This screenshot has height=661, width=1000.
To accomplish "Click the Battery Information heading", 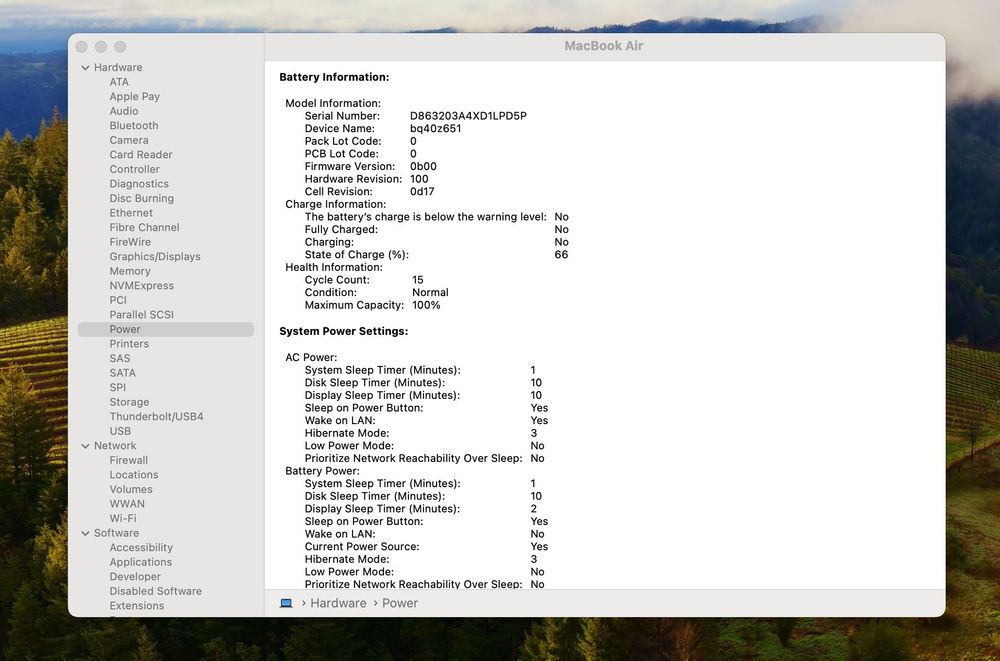I will click(x=334, y=77).
